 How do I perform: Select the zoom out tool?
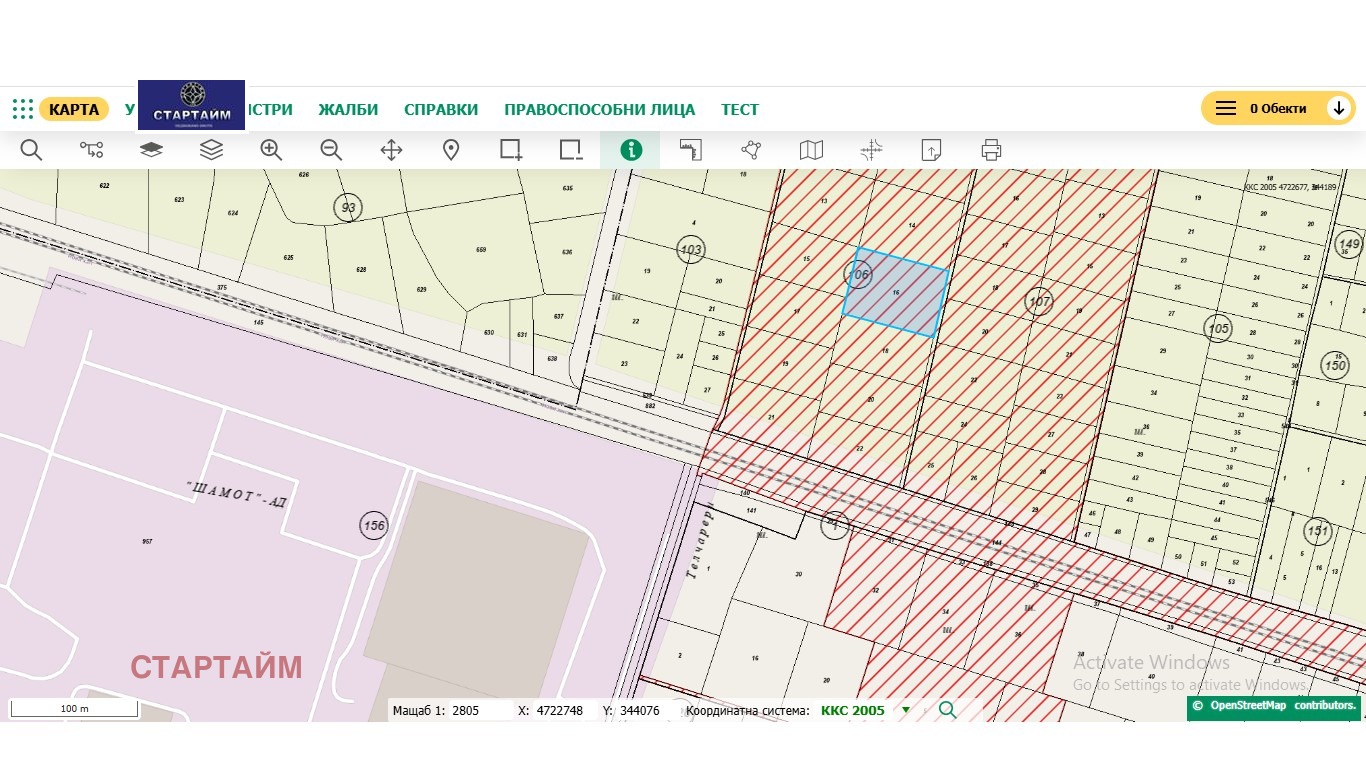click(331, 150)
